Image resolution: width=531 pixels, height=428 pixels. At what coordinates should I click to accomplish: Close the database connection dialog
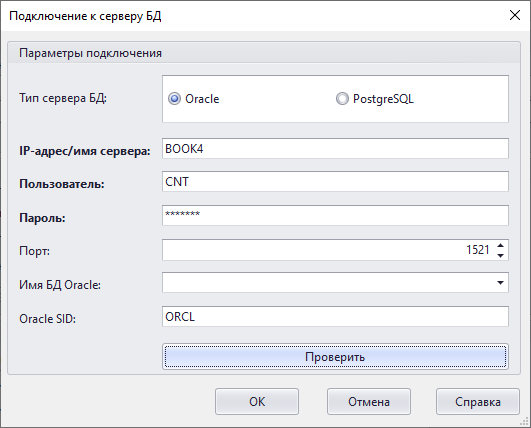point(515,15)
